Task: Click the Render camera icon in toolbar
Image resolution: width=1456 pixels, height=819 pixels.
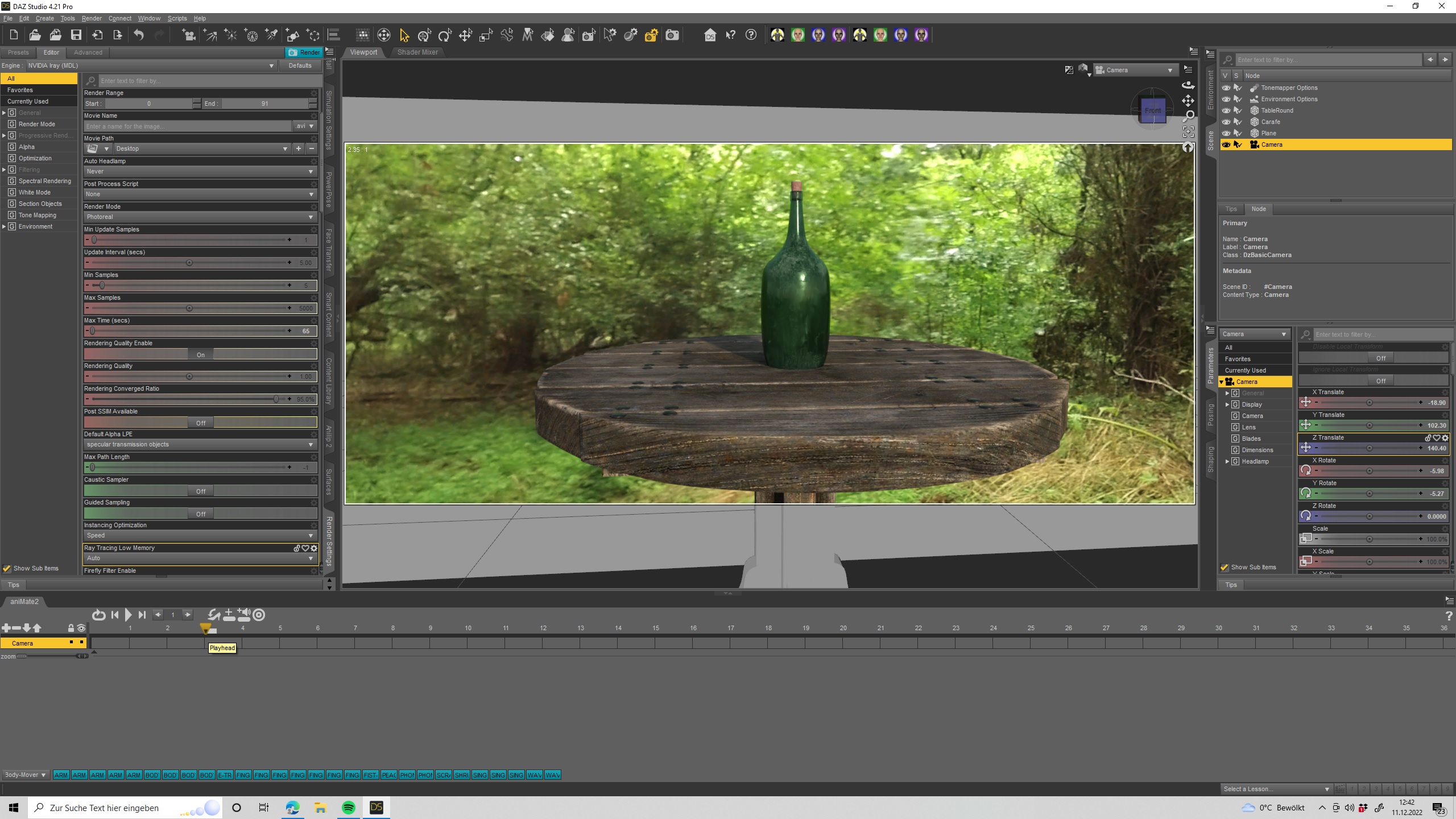Action: (x=672, y=35)
